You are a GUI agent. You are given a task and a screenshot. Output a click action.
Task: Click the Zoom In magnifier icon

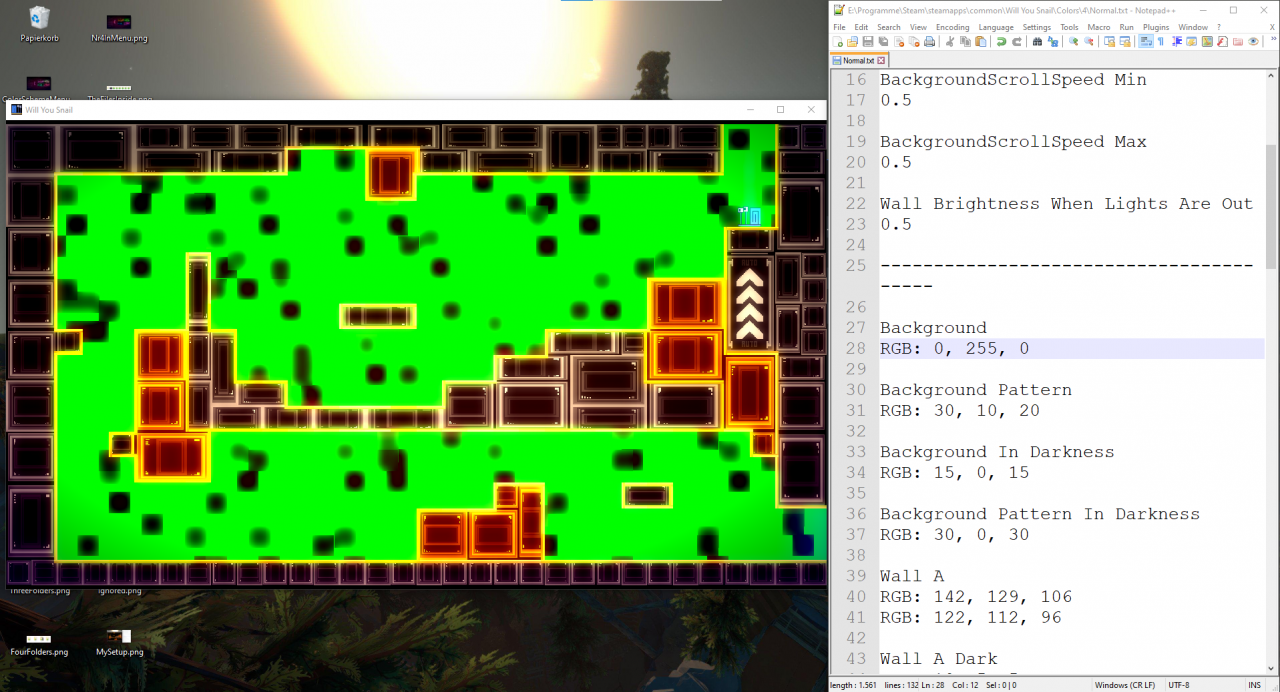click(x=1073, y=42)
